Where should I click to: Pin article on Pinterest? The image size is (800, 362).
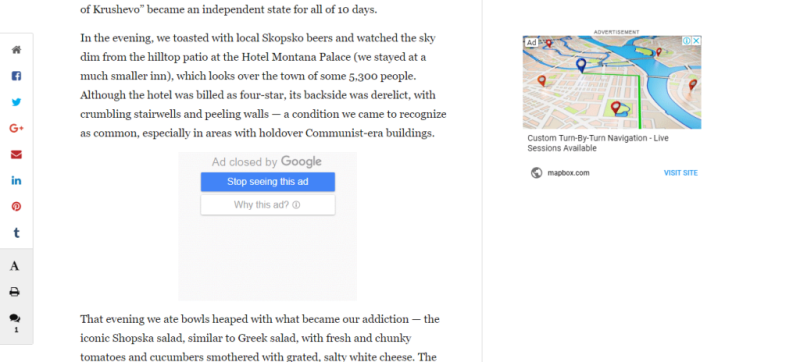pos(16,206)
